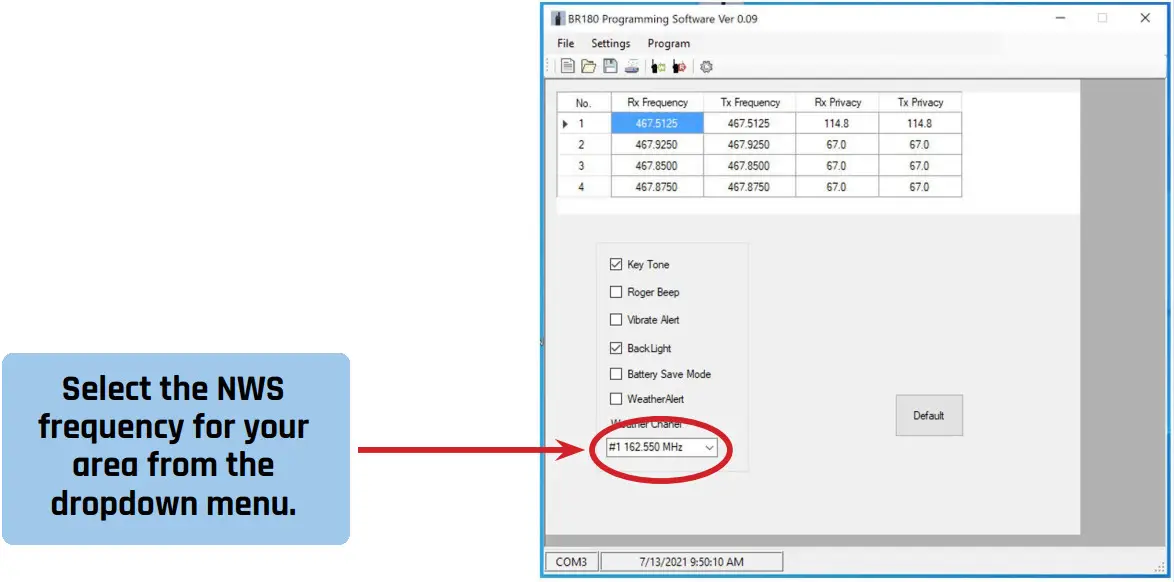The image size is (1174, 582).
Task: Open the File menu
Action: click(566, 43)
